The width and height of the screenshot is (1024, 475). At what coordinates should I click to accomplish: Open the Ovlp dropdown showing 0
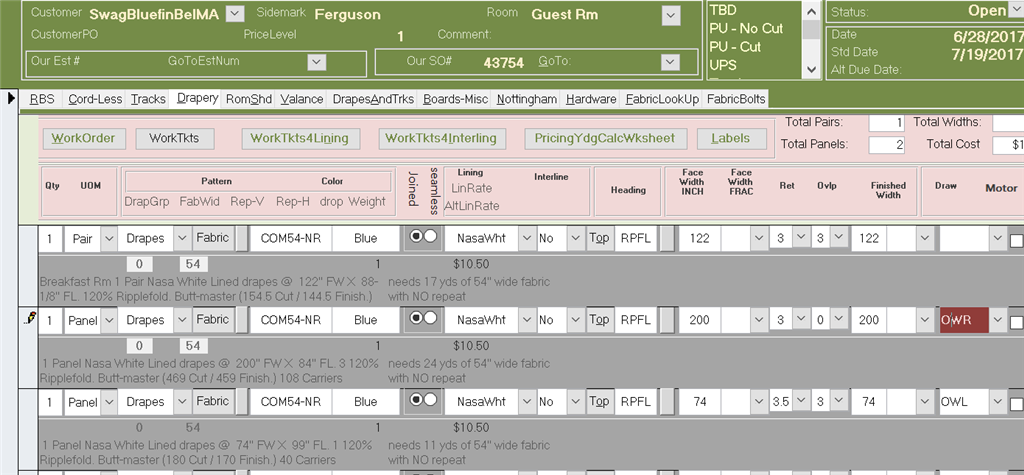(839, 319)
